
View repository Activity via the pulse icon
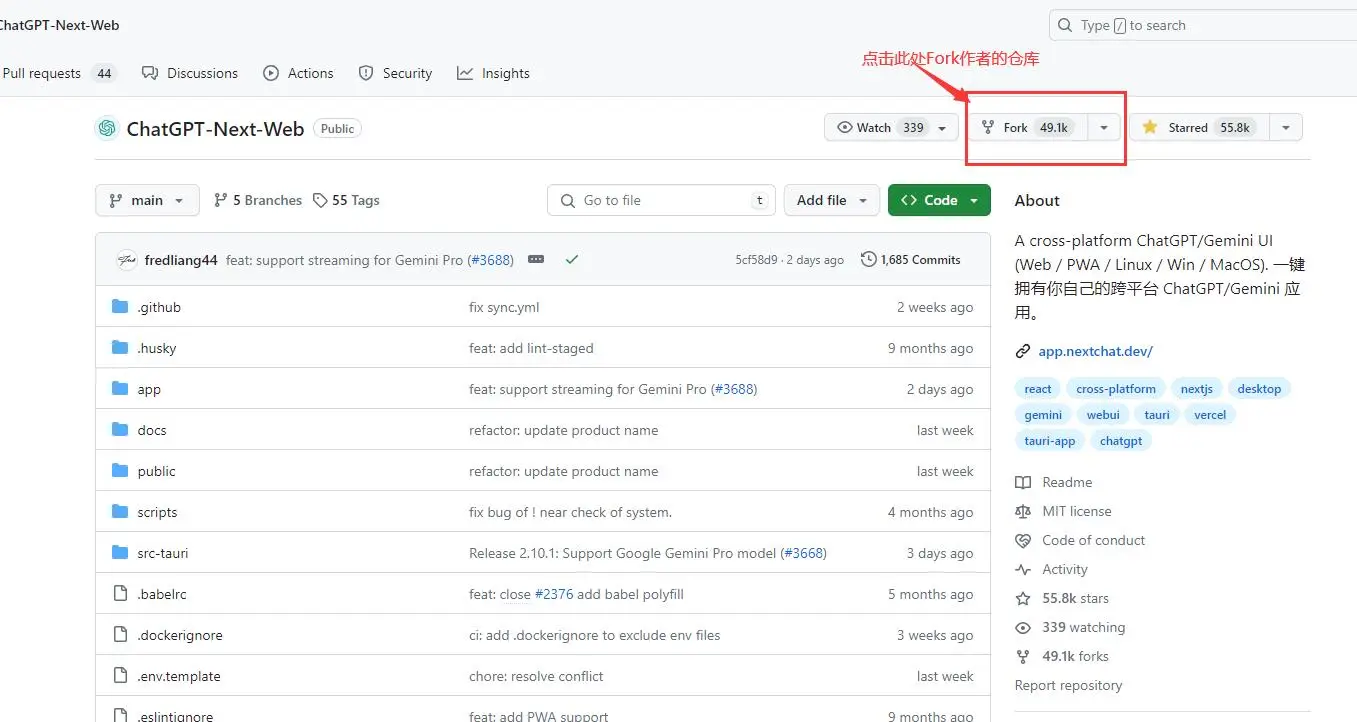coord(1022,569)
